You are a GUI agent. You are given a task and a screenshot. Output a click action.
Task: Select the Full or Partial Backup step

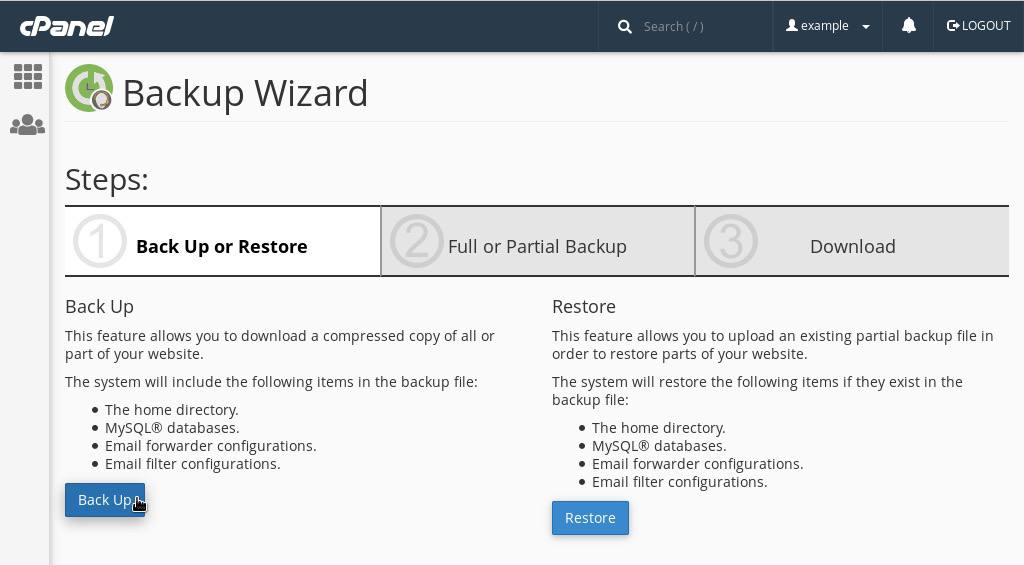point(537,247)
